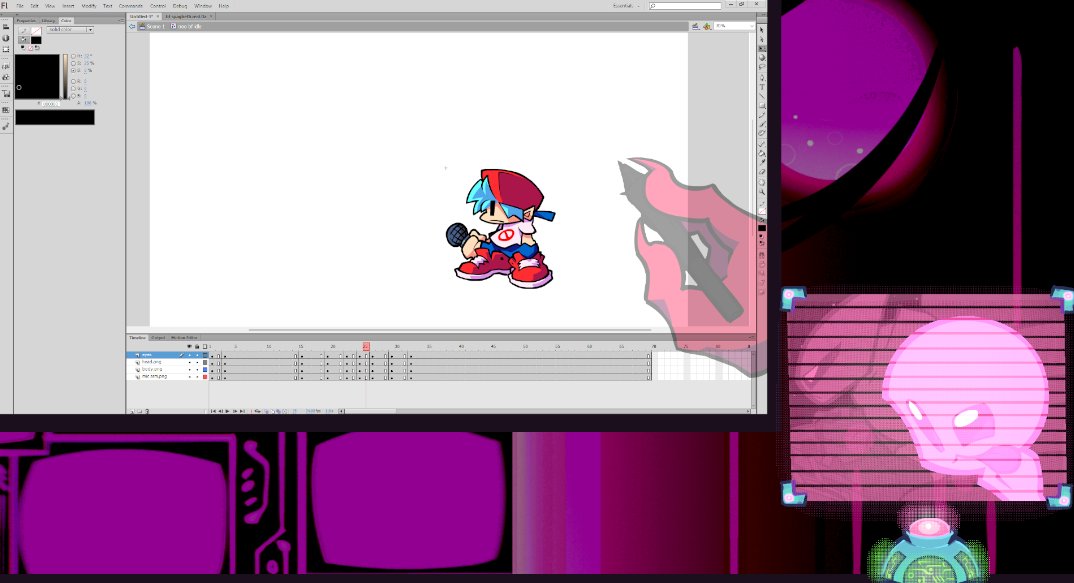This screenshot has height=583, width=1074.
Task: Select the Subselection tool
Action: coord(761,39)
